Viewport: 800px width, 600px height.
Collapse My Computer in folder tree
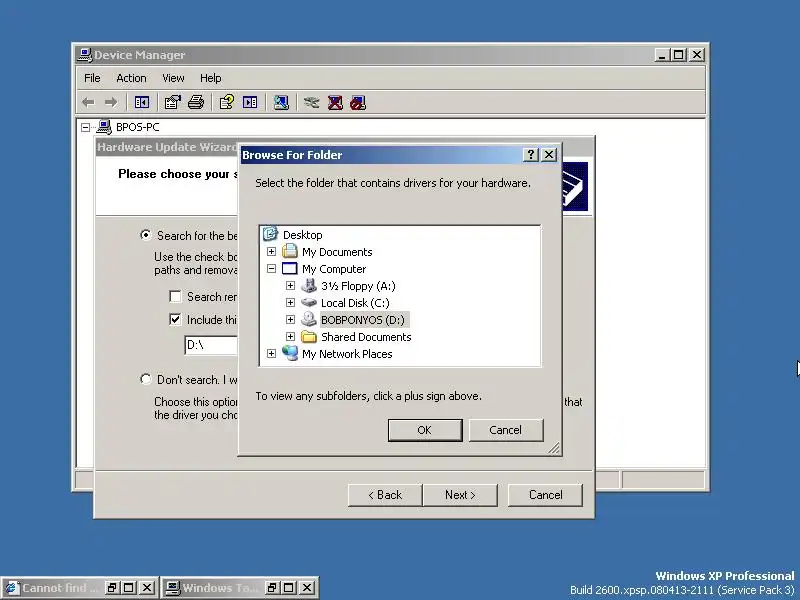[271, 268]
